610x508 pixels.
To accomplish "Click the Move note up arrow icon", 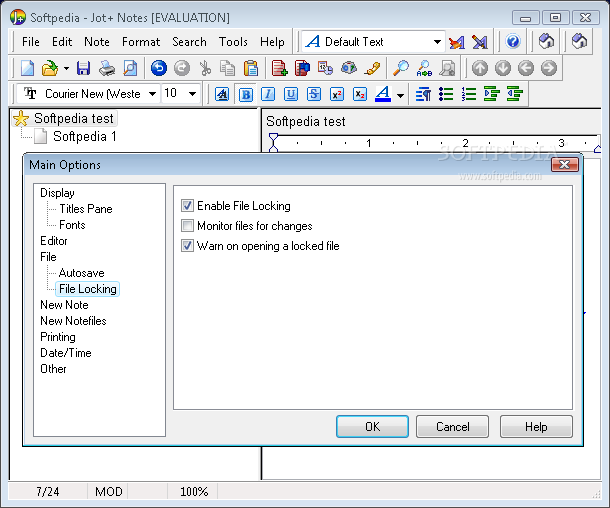I will (480, 68).
